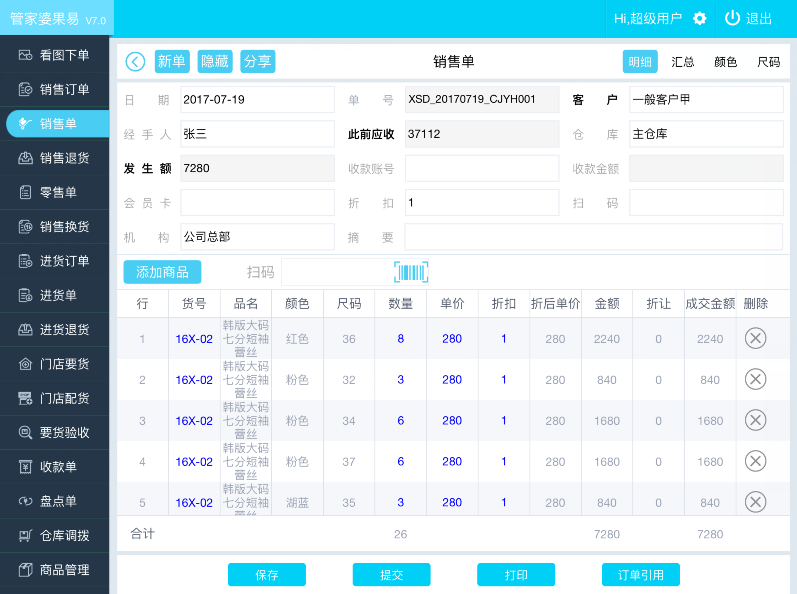
Task: Click the 收款金额 field
Action: pyautogui.click(x=706, y=168)
